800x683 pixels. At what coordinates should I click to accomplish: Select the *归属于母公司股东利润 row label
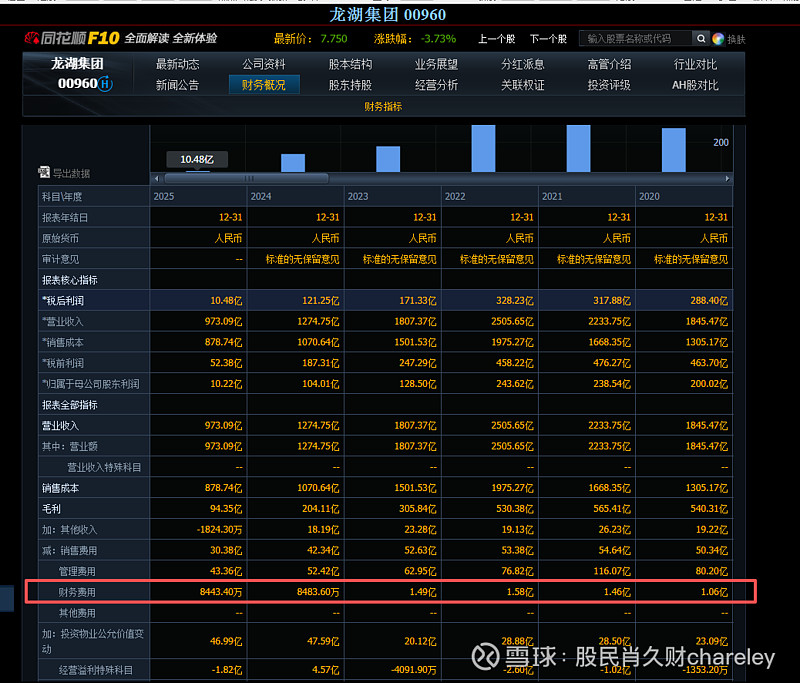[x=90, y=384]
